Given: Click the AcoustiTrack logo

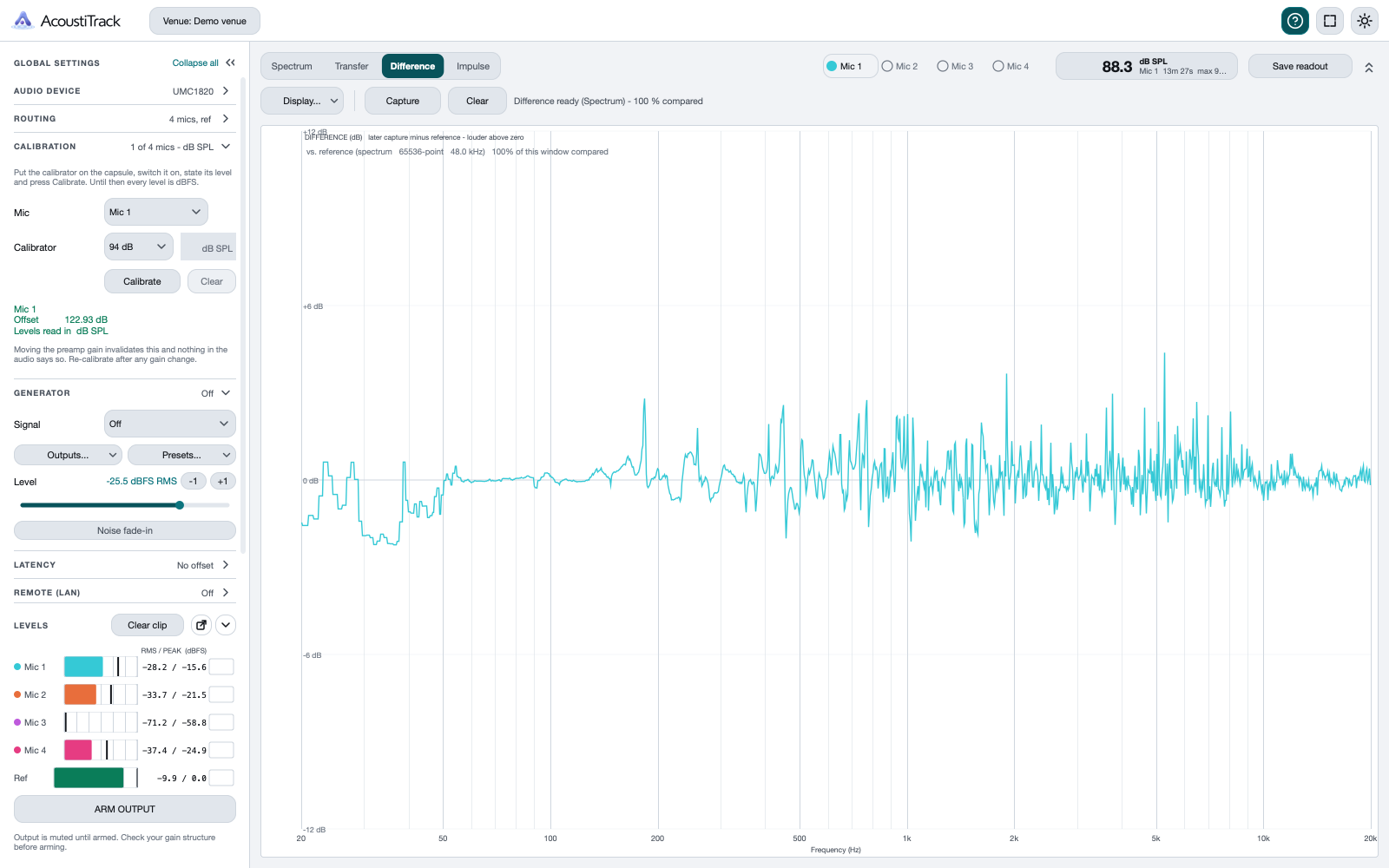Looking at the screenshot, I should tap(66, 21).
